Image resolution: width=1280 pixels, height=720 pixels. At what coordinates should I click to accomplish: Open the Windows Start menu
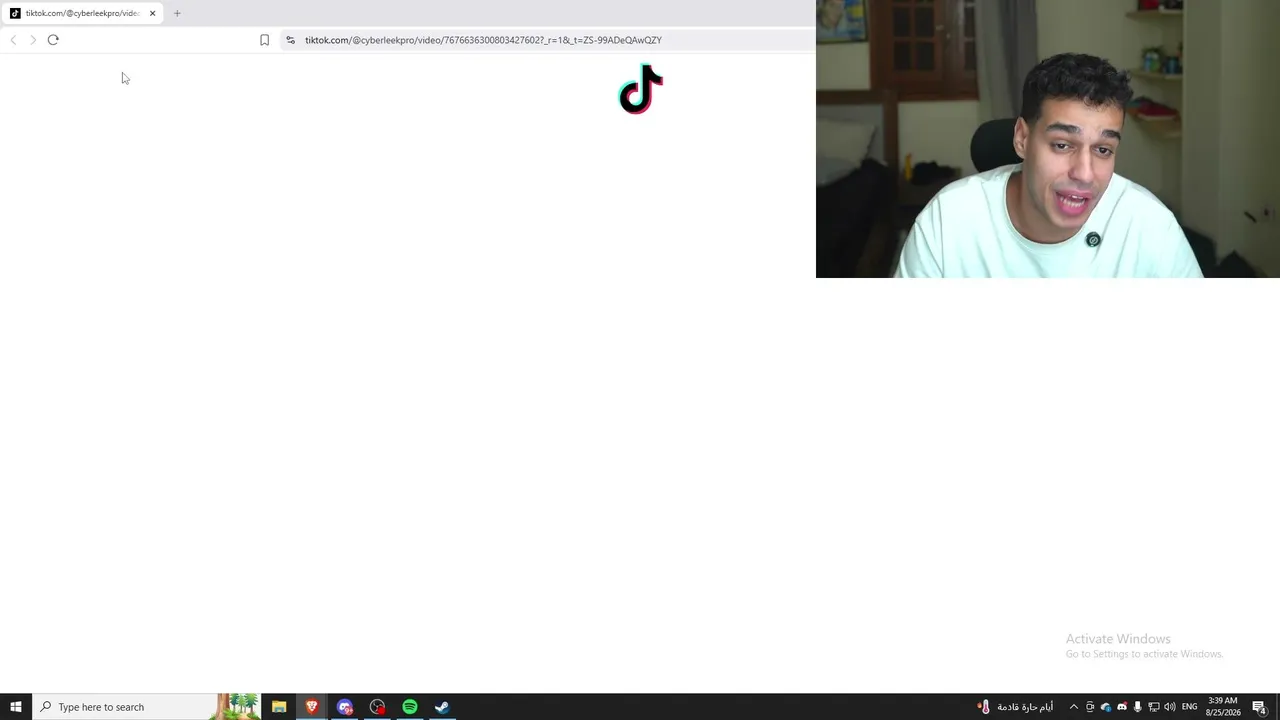pyautogui.click(x=16, y=707)
